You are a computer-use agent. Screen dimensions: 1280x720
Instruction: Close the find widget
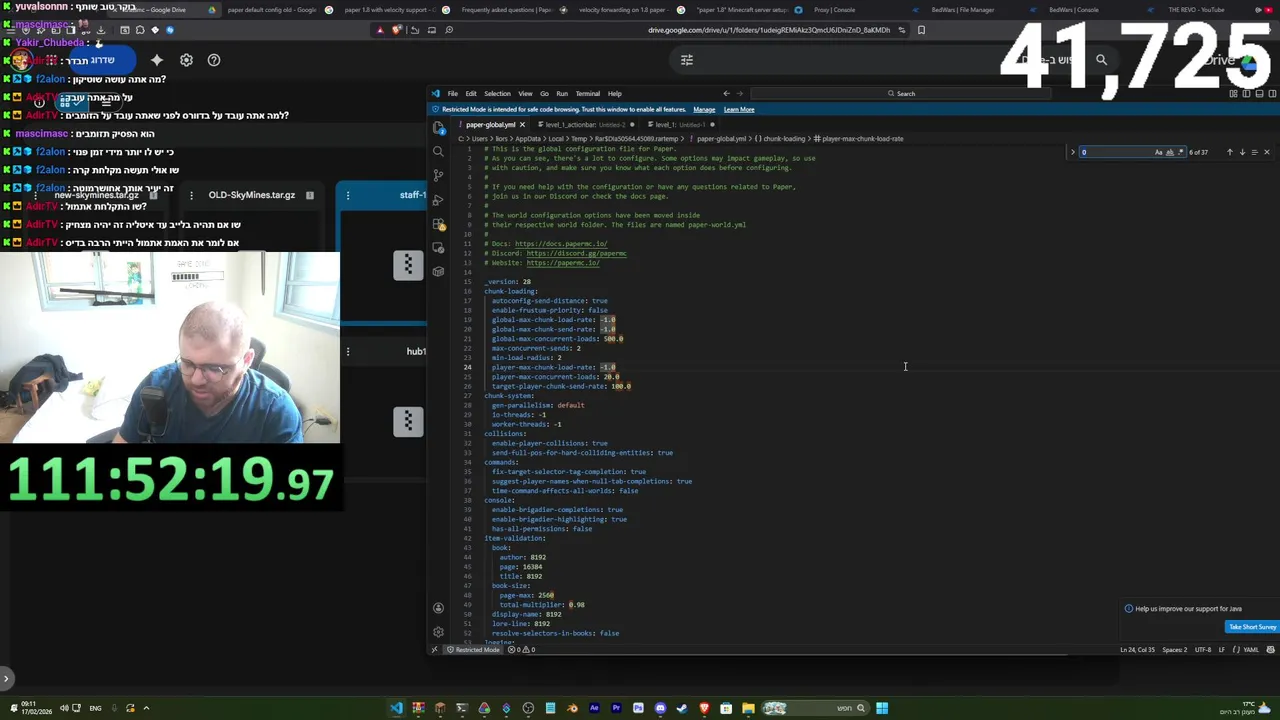(x=1266, y=152)
